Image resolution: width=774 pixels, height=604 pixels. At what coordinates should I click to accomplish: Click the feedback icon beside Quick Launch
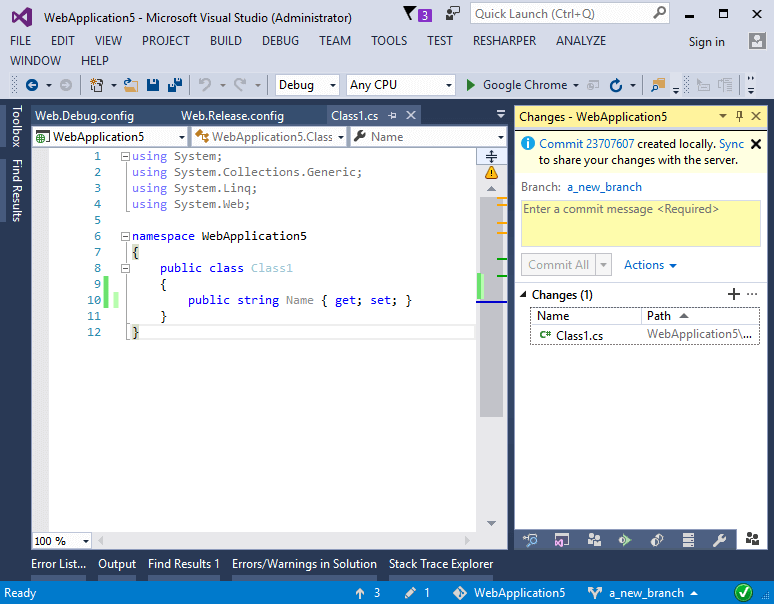click(x=452, y=14)
